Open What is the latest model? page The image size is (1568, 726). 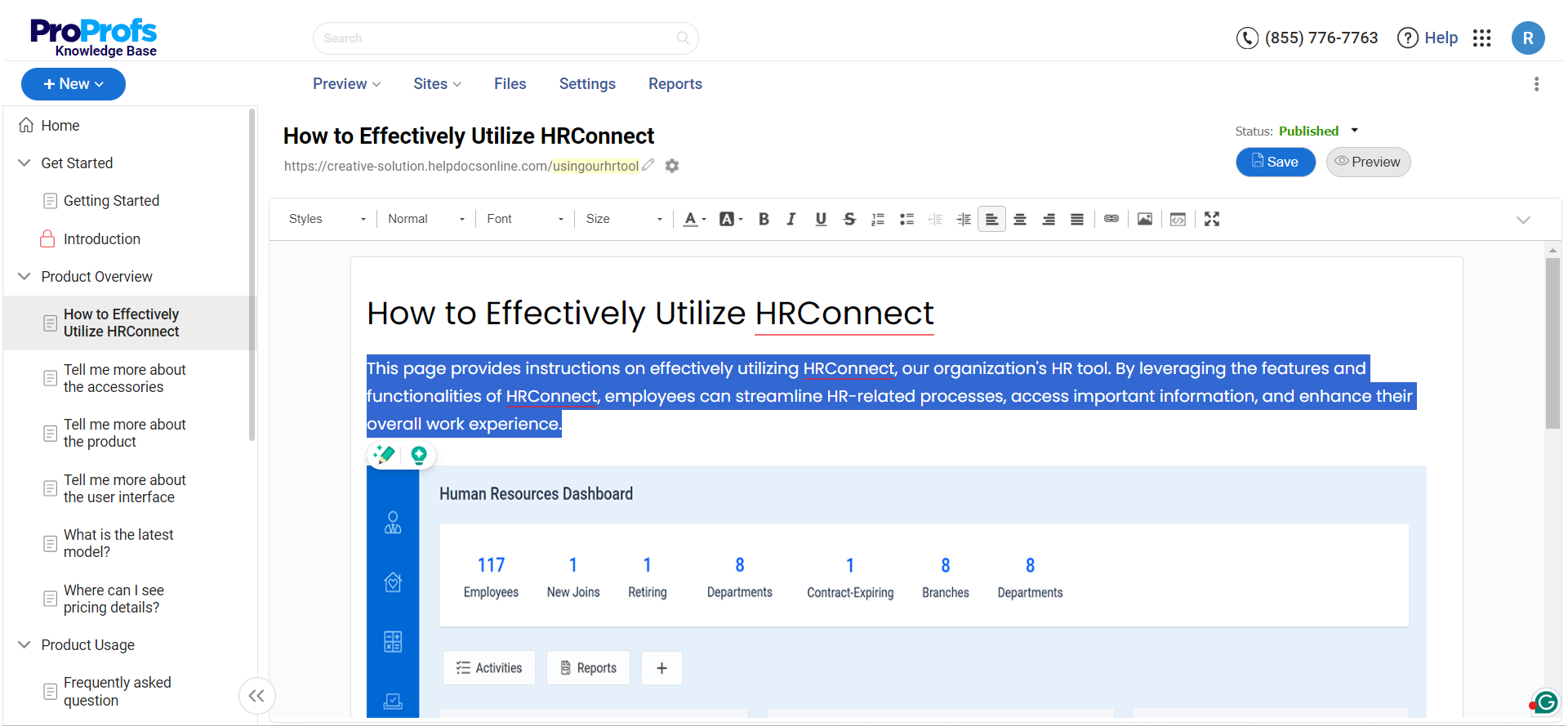pos(118,543)
